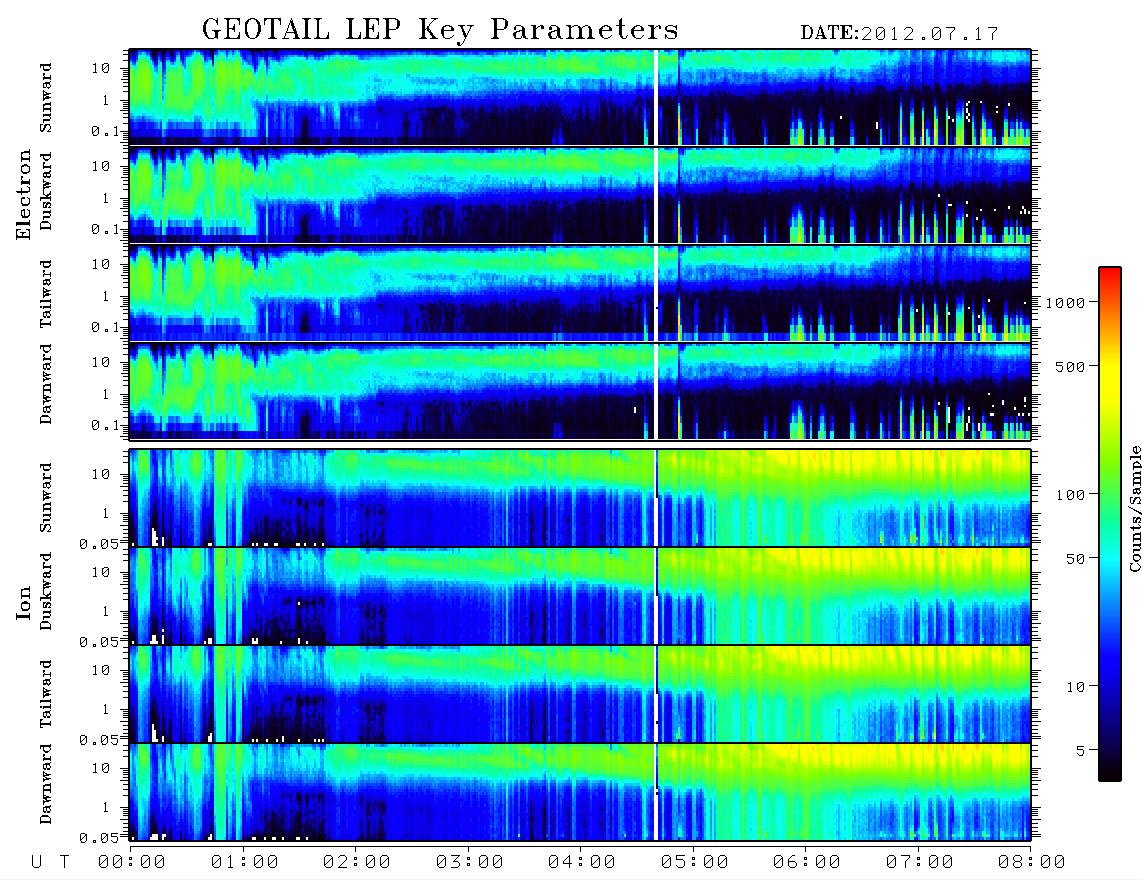Click the 0.05 tick of Ion Dawnward axis
The width and height of the screenshot is (1142, 880).
tap(98, 838)
